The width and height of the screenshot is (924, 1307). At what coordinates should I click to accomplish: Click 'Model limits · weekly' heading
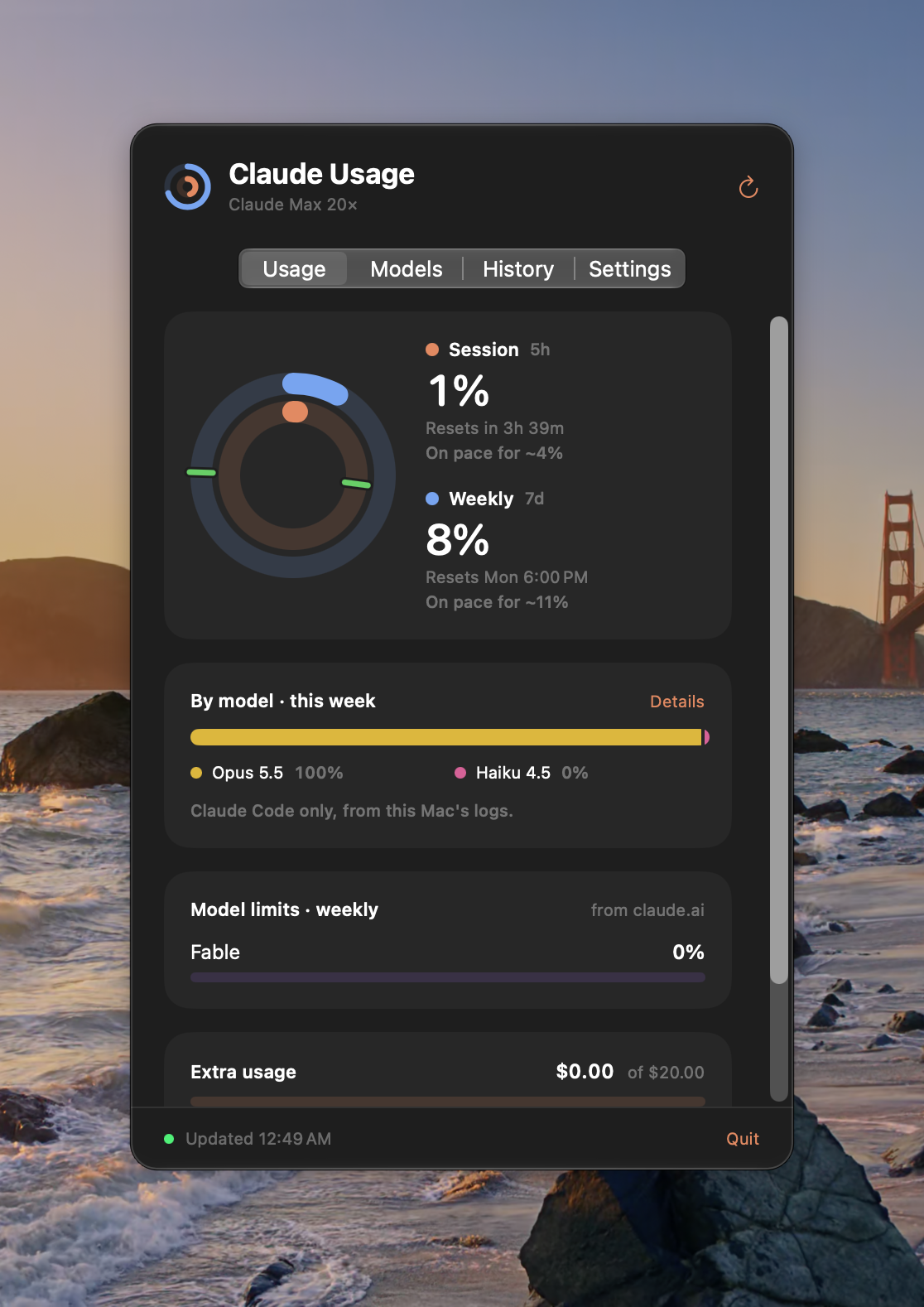tap(284, 909)
